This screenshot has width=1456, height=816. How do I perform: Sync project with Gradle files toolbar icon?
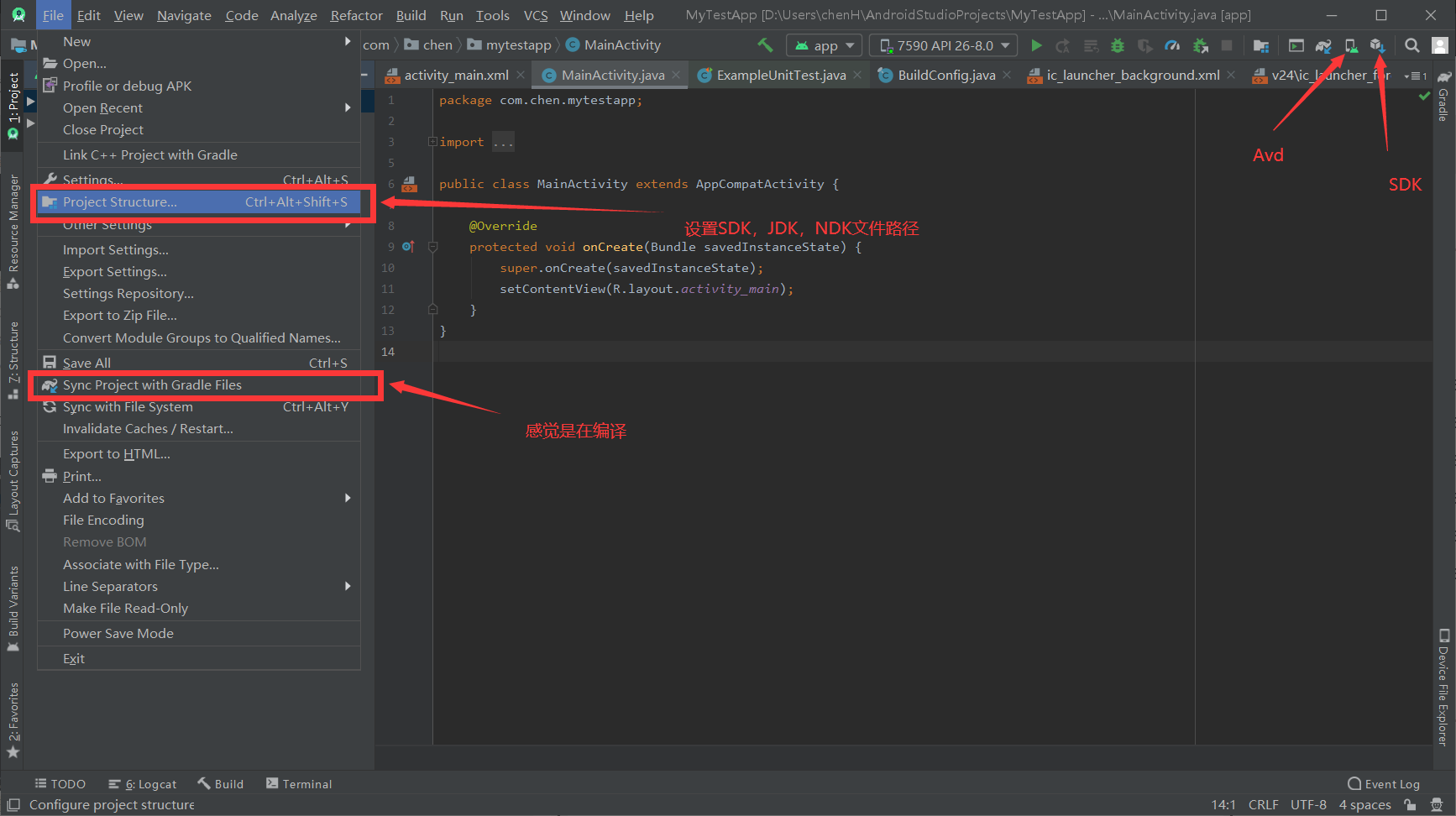coord(1323,45)
